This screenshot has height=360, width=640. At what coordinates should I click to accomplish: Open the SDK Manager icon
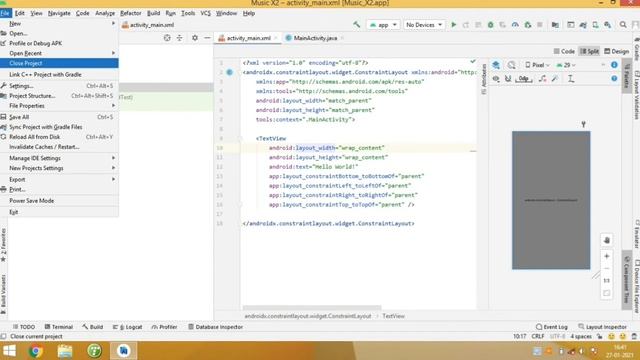[x=608, y=25]
